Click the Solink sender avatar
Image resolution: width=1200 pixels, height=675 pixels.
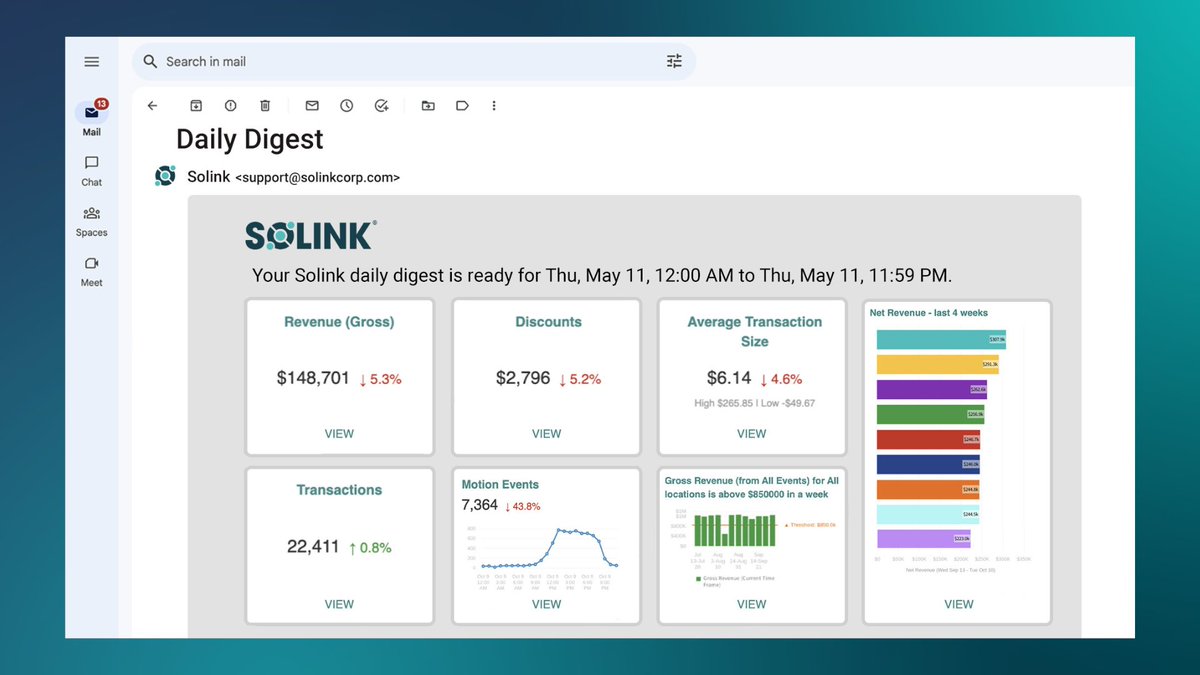pos(165,177)
